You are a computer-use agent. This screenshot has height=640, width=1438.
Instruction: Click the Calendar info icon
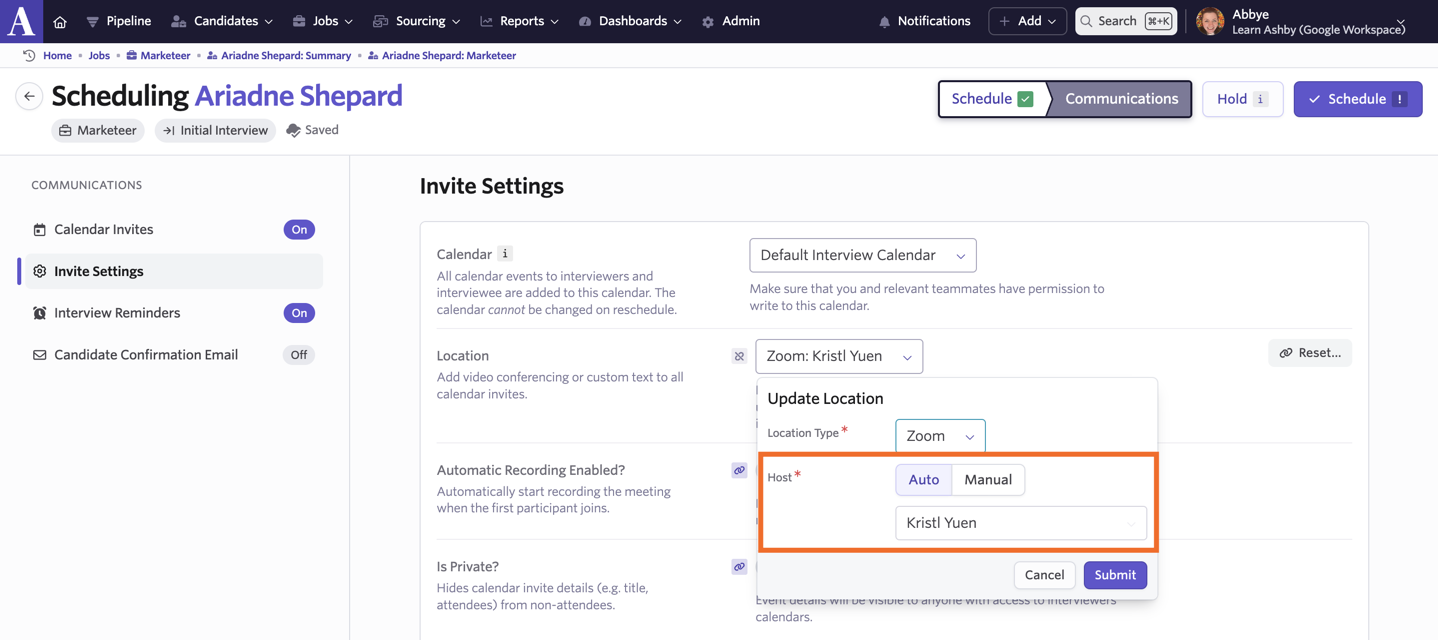point(505,254)
